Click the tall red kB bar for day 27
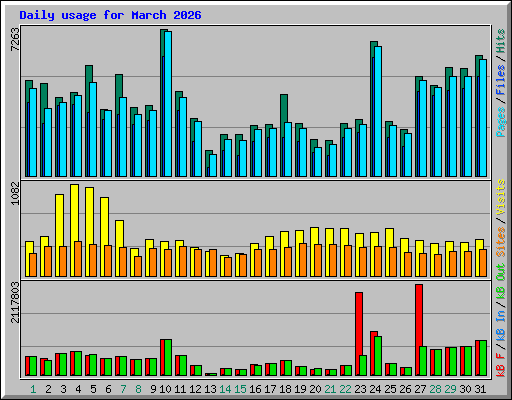This screenshot has height=400, width=512. click(419, 330)
